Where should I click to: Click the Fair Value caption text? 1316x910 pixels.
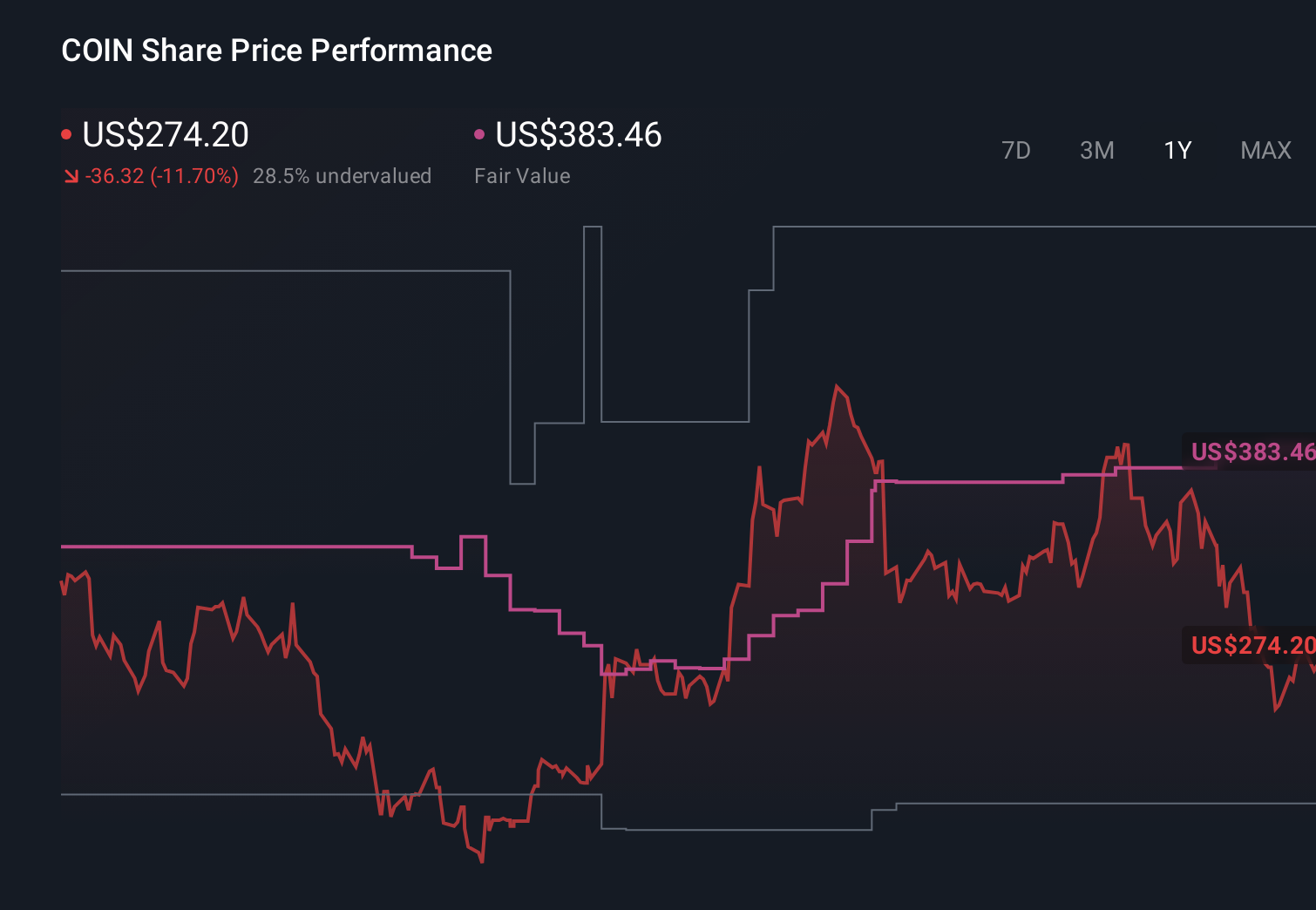click(522, 176)
